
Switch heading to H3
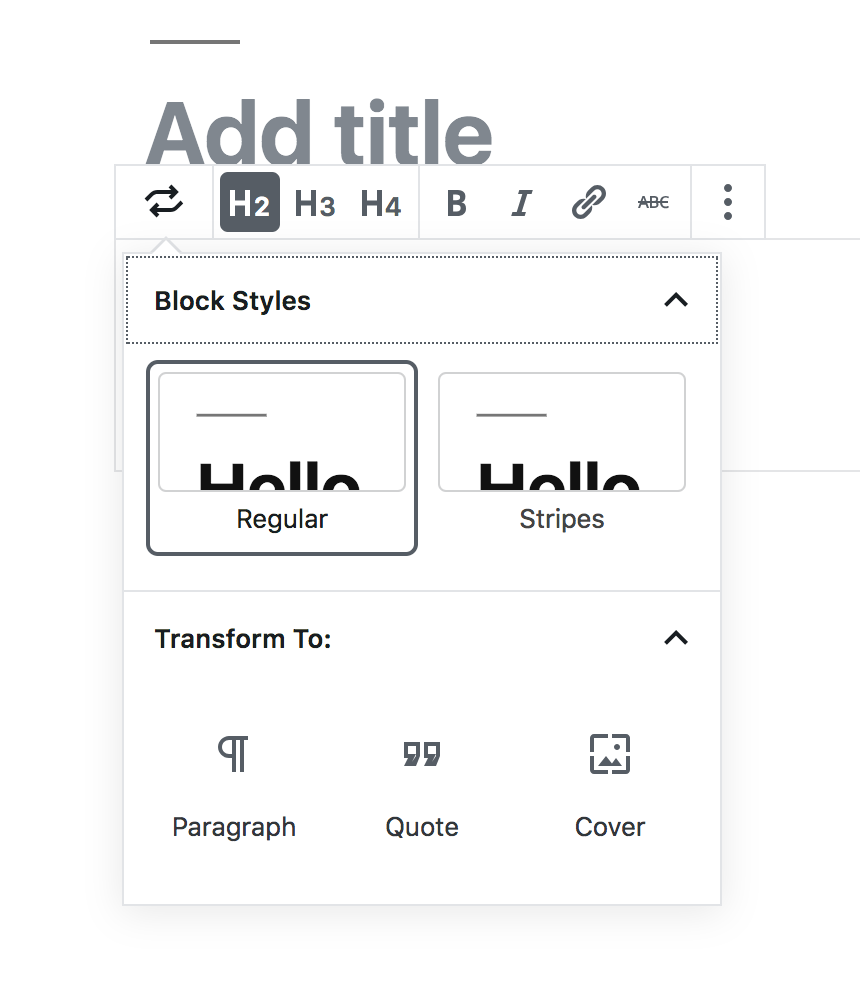tap(315, 203)
